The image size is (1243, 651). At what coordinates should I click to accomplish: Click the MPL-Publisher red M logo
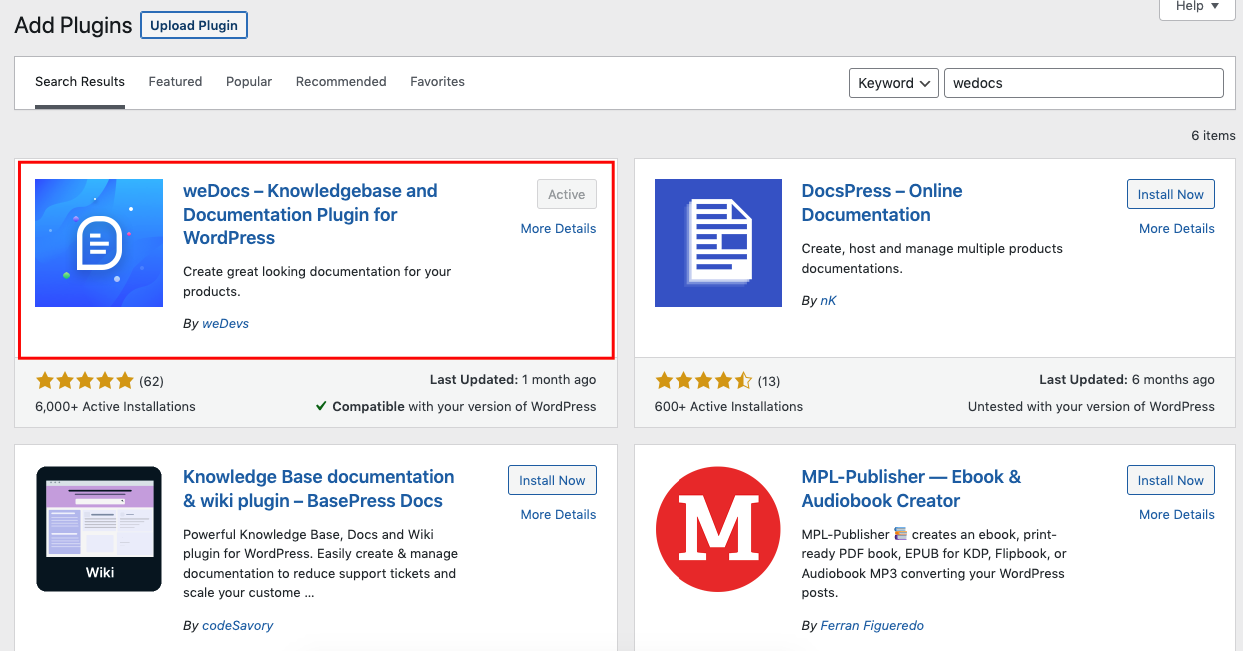click(718, 529)
